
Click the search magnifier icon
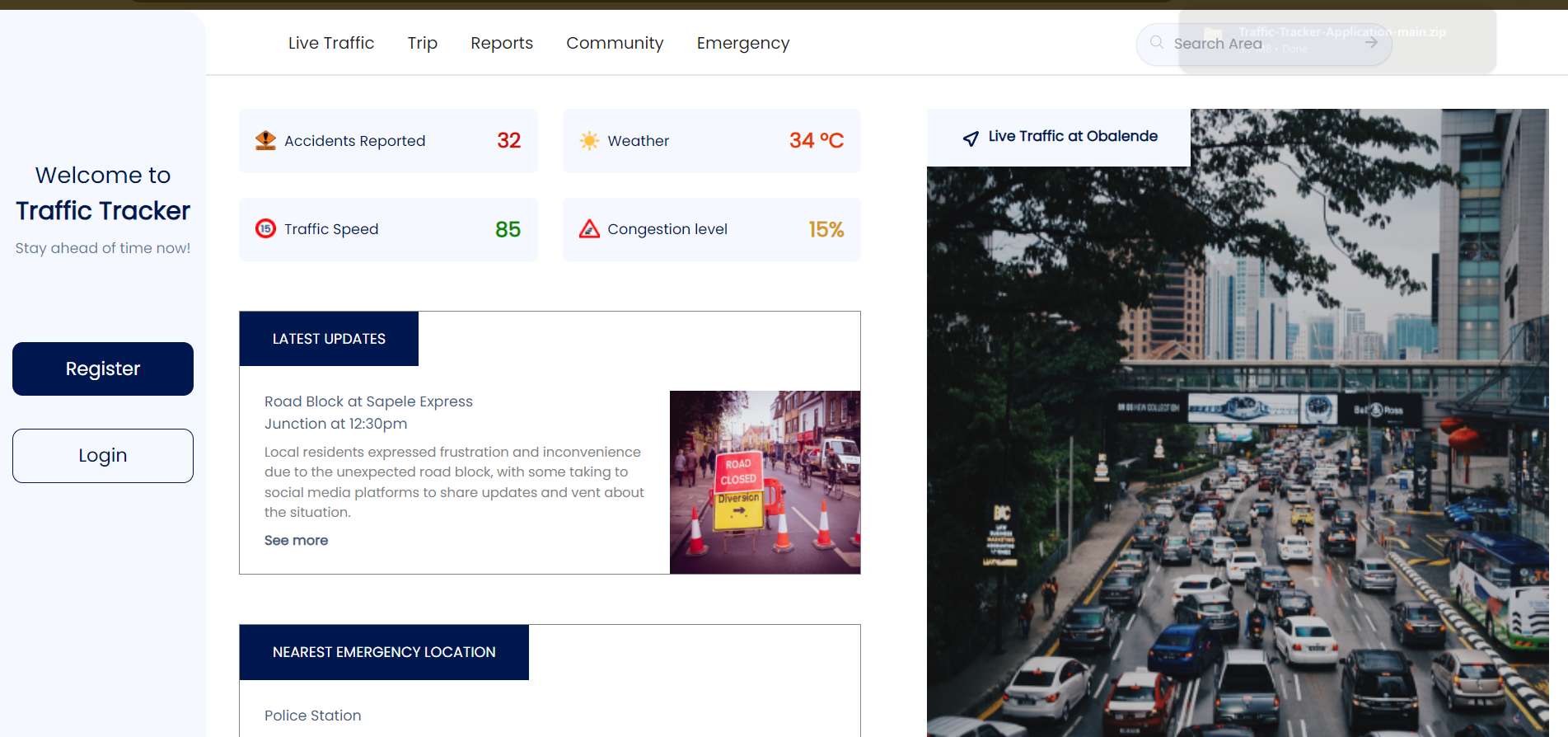tap(1157, 42)
